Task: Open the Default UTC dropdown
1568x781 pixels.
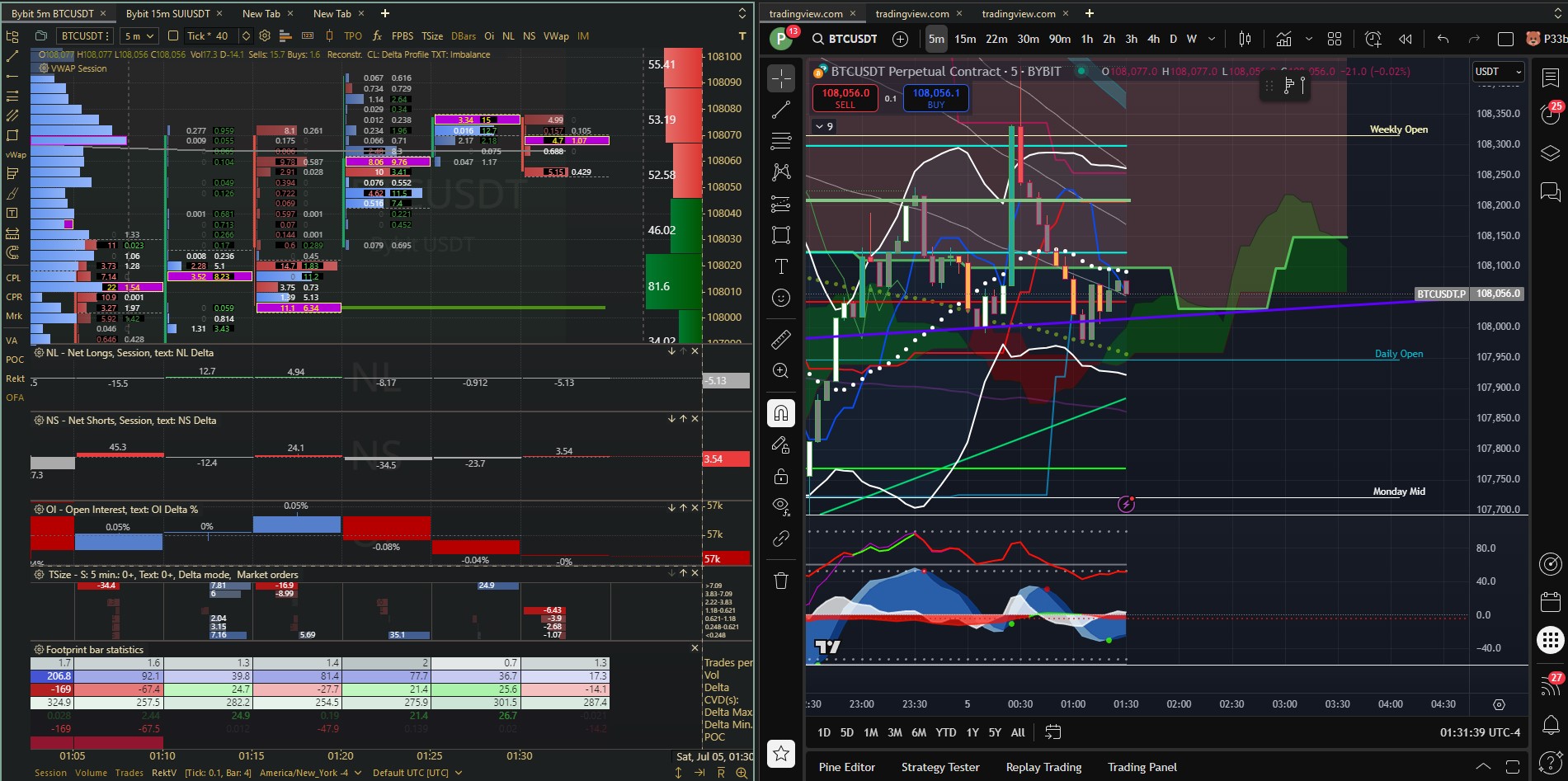Action: 417,773
